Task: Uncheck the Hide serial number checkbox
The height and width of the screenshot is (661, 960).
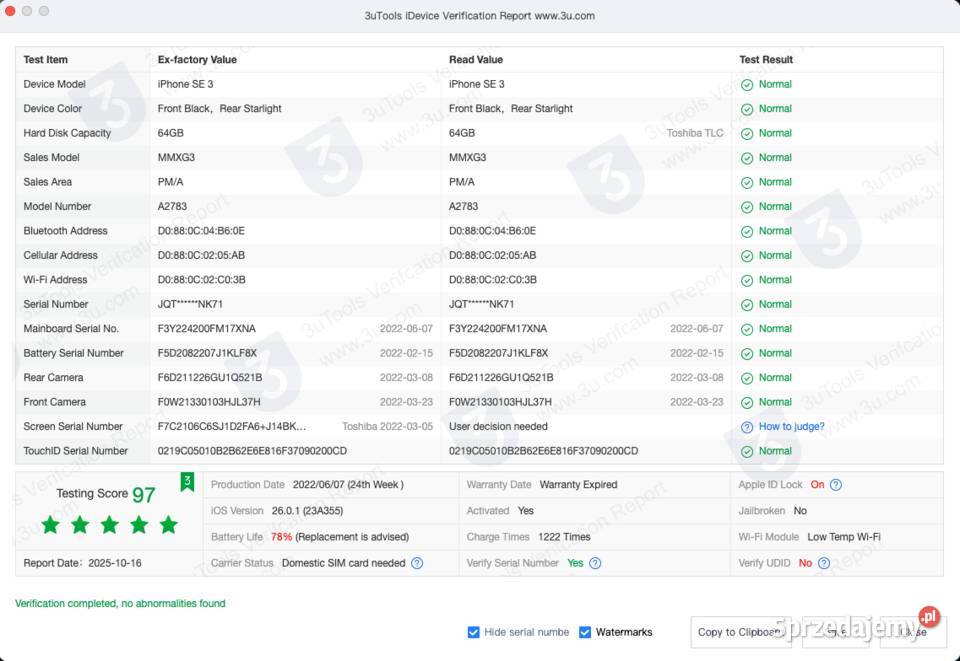Action: [x=474, y=632]
